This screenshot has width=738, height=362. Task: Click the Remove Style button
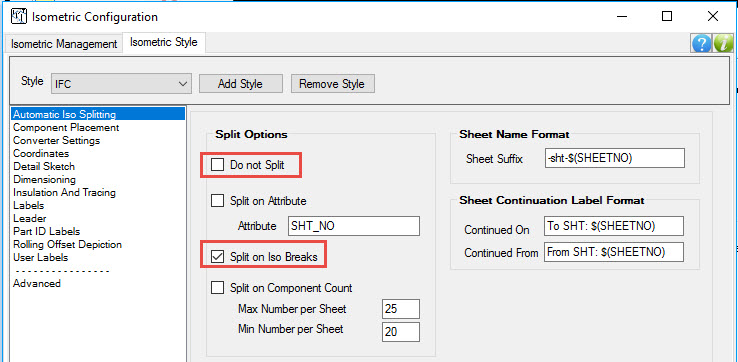pyautogui.click(x=332, y=84)
